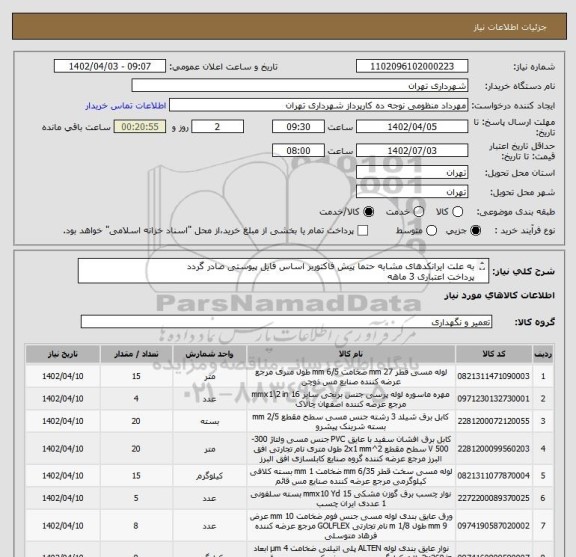Click the شرح کلی نیاز description text area

coord(283,271)
